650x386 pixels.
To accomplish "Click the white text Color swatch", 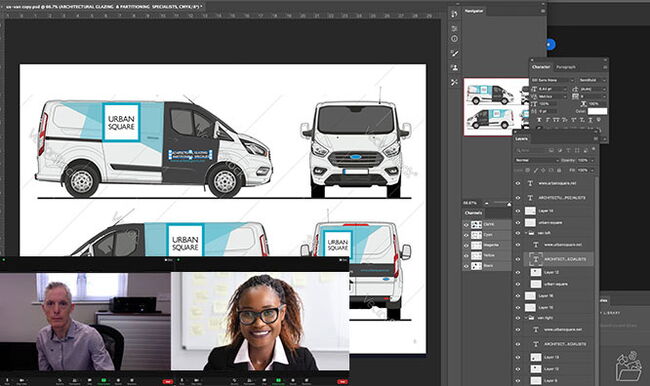I will pos(597,111).
